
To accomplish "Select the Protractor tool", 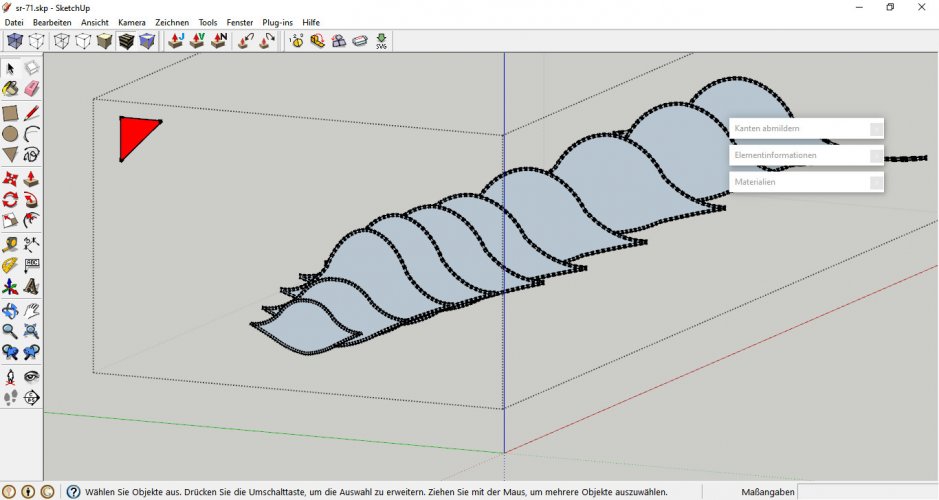I will click(10, 265).
